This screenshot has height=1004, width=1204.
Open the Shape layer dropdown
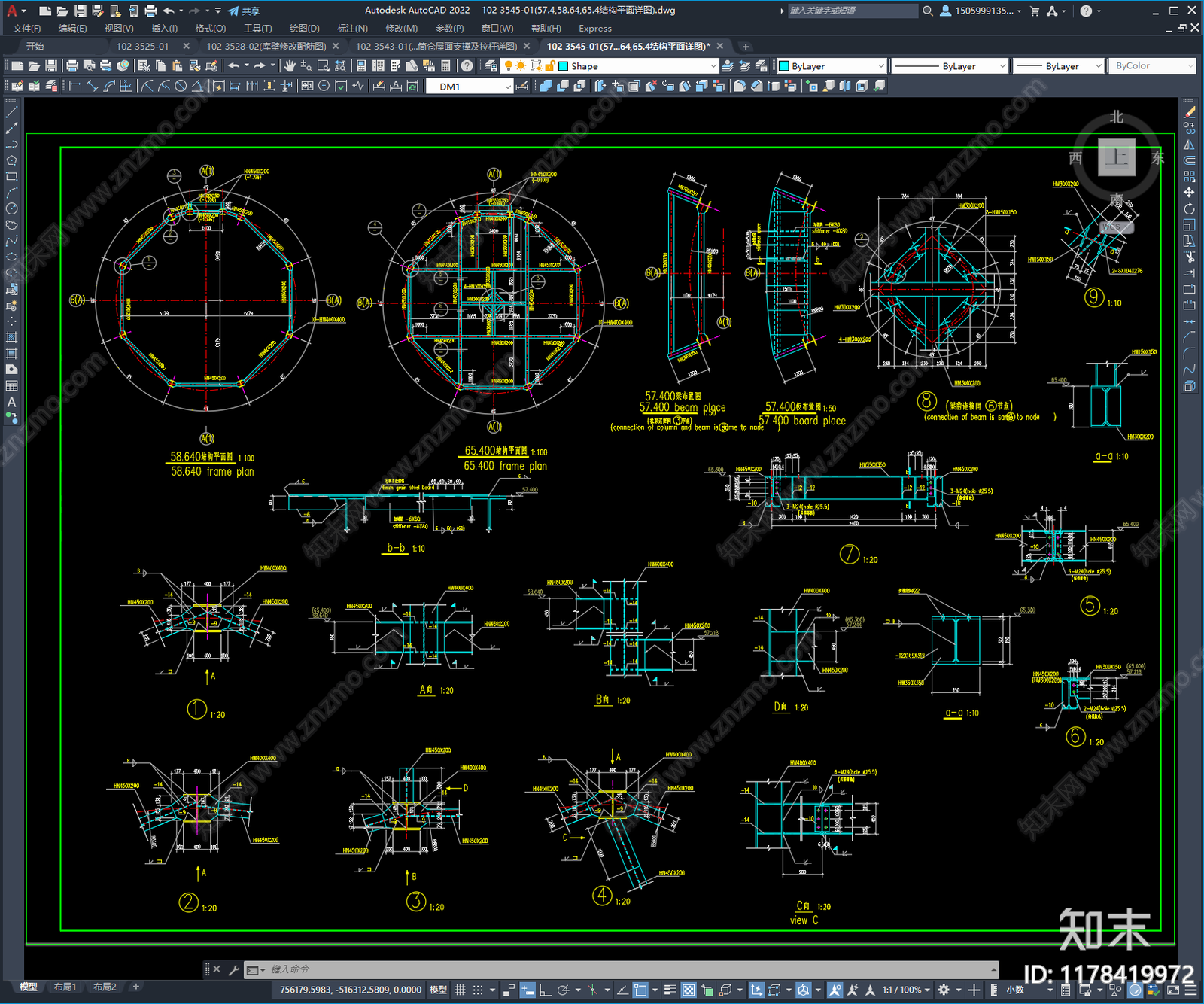pos(610,66)
